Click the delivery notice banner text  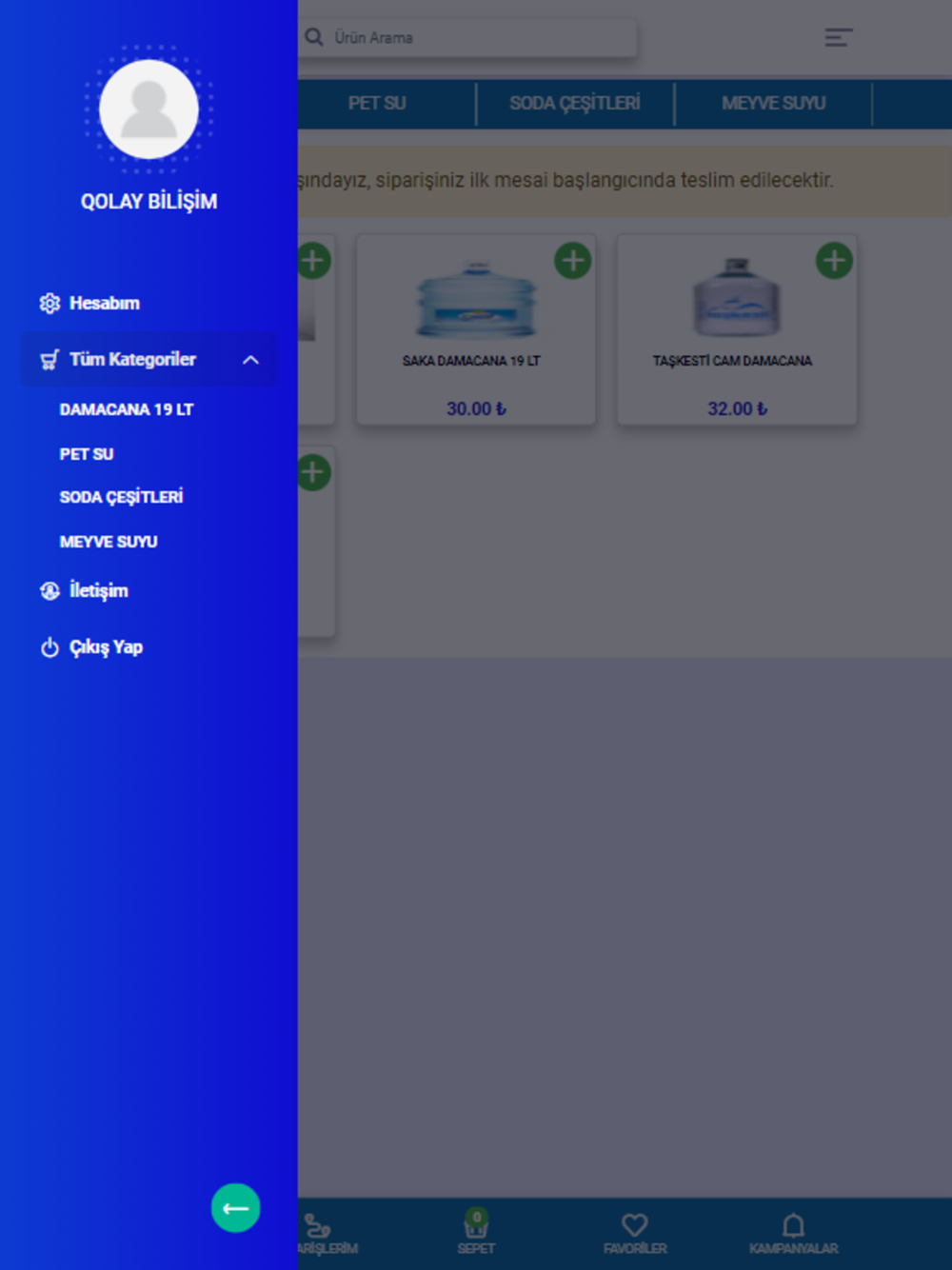pyautogui.click(x=565, y=180)
